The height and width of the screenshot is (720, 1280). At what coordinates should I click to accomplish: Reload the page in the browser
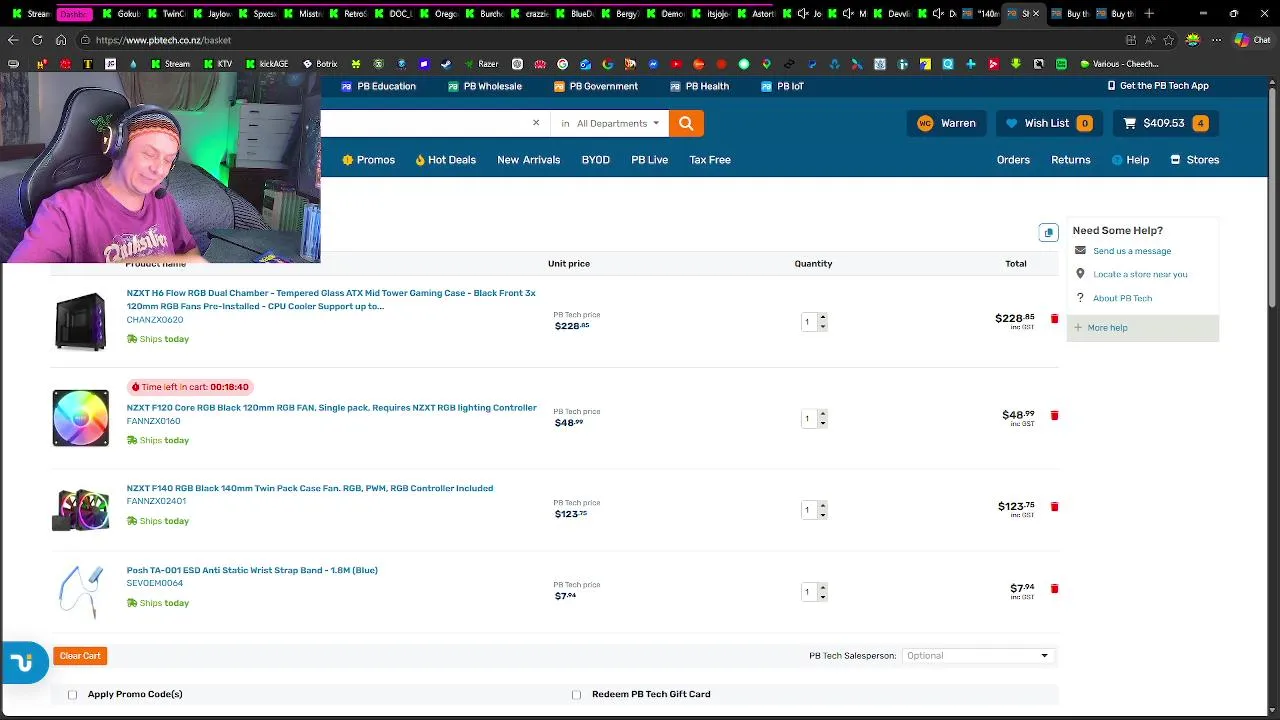[37, 40]
